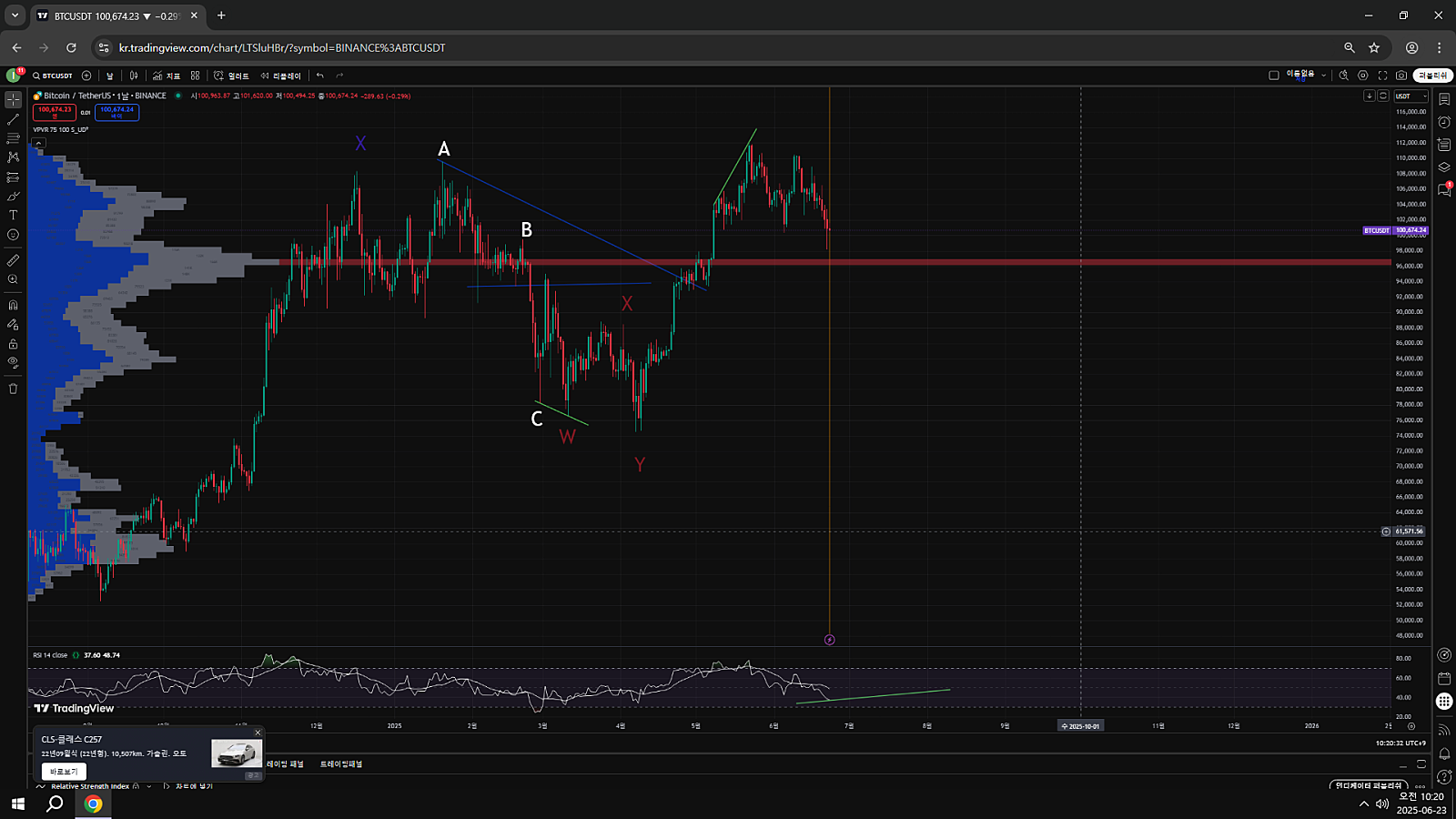
Task: Open the alerts clock panel
Action: click(x=1444, y=122)
